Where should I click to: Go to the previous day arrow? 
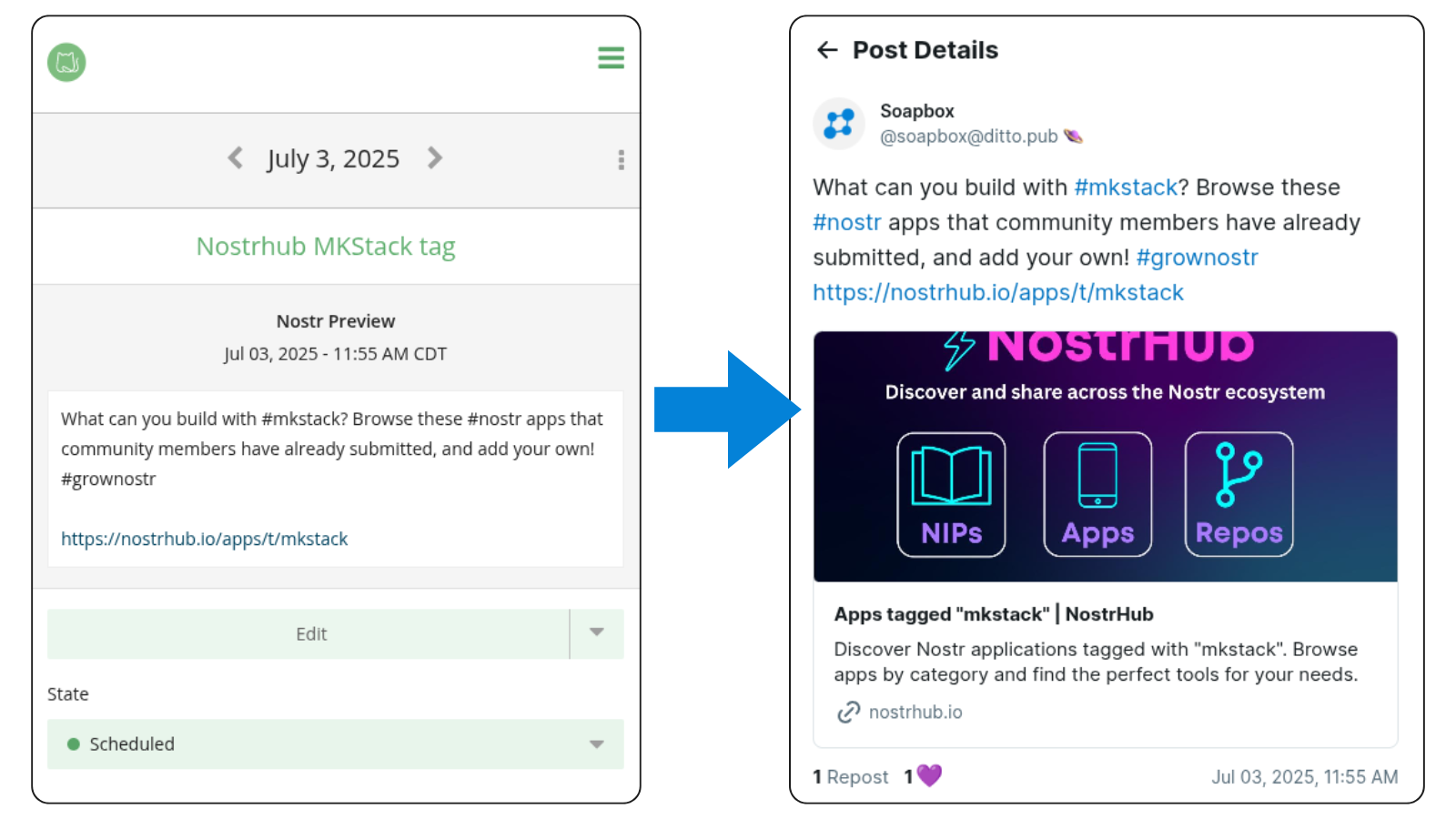point(236,157)
